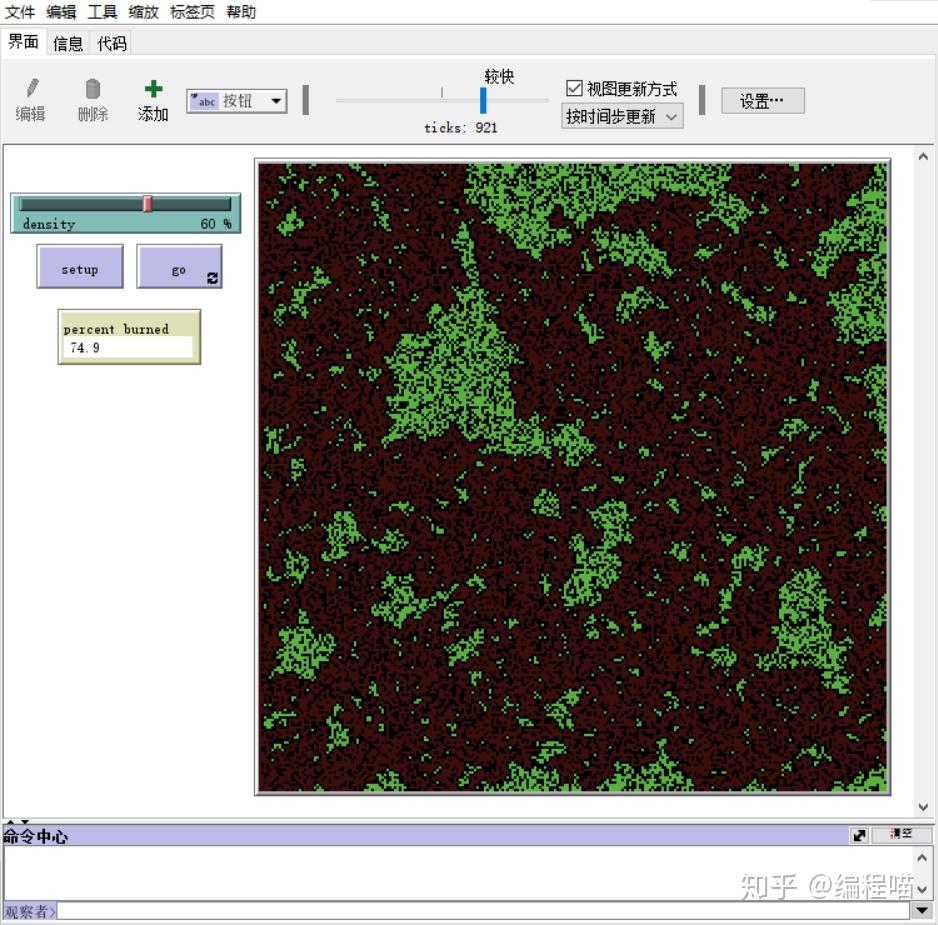
Task: Click the forever-loop icon on go button
Action: pyautogui.click(x=212, y=278)
